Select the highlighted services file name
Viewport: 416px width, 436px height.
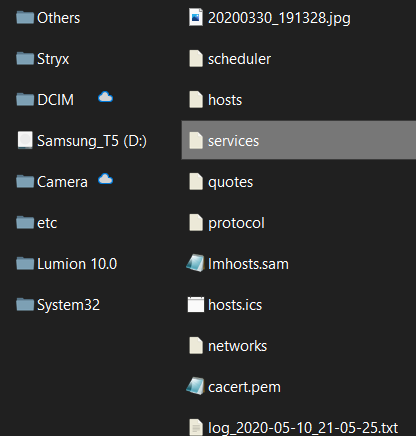pos(233,141)
